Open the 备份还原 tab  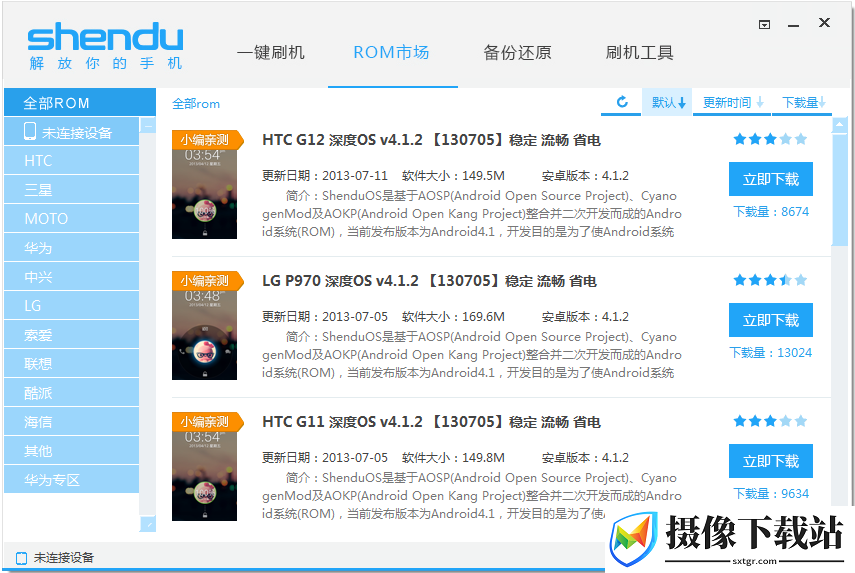pyautogui.click(x=517, y=52)
